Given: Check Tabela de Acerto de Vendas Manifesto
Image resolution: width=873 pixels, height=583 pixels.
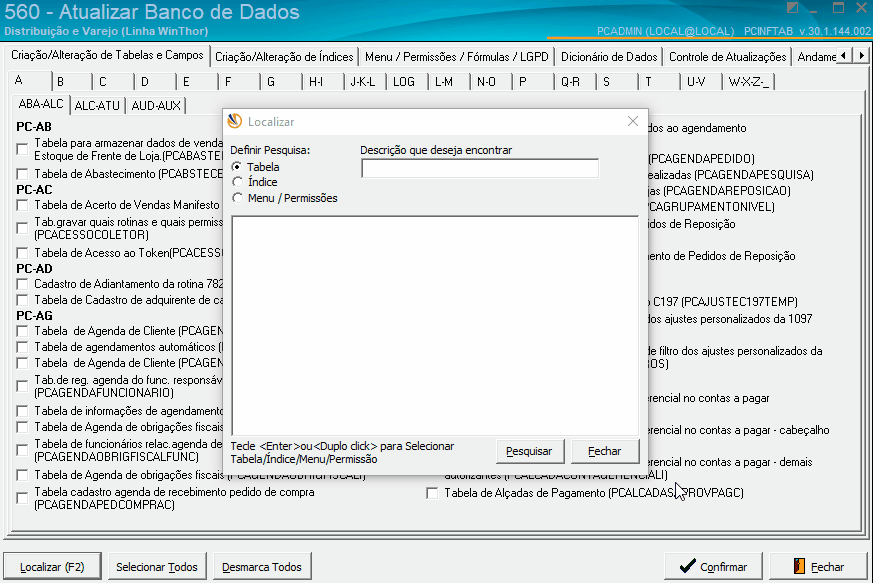Looking at the screenshot, I should [x=22, y=205].
